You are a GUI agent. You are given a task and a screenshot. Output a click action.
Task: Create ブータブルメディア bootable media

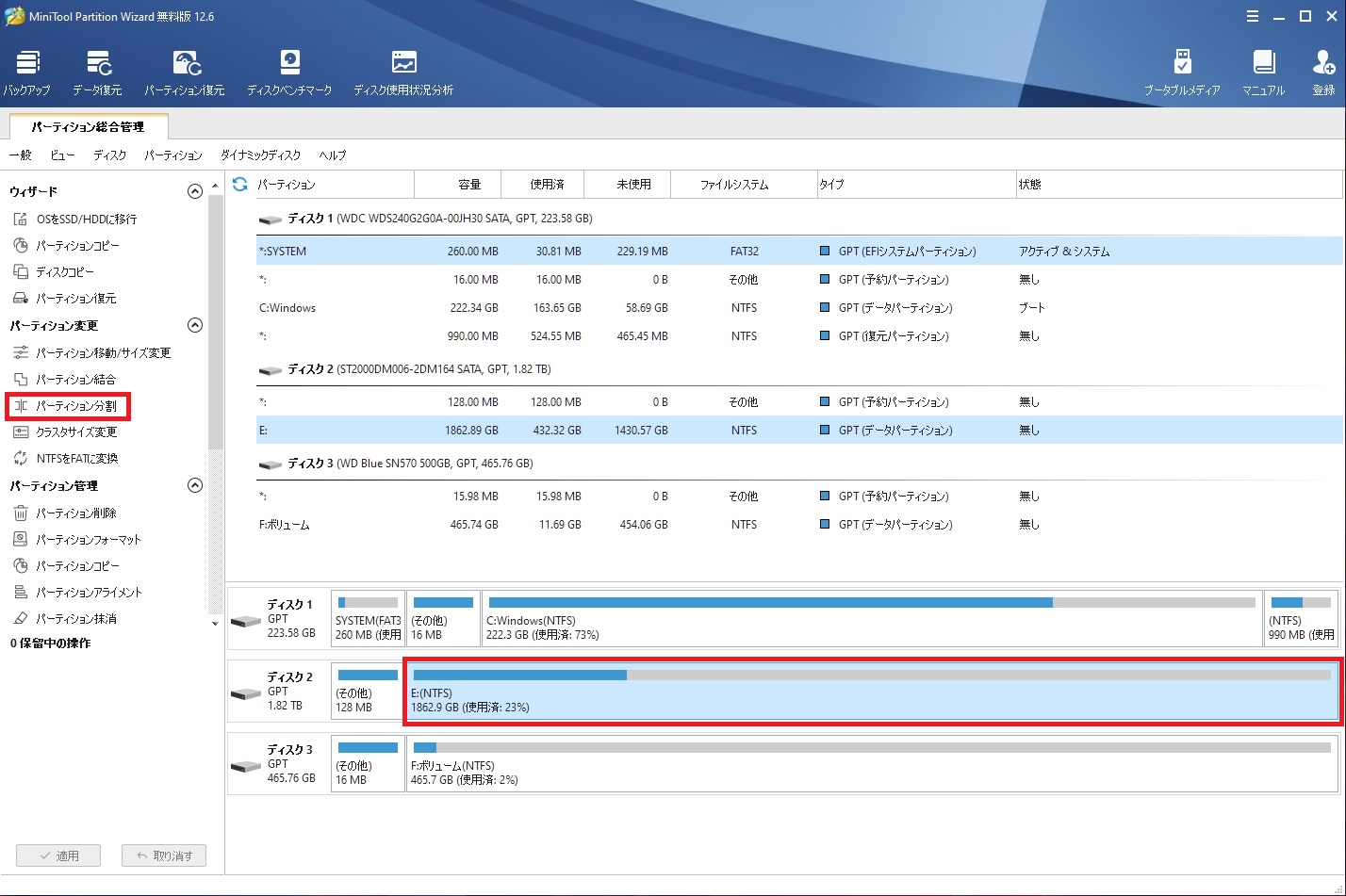(1182, 73)
